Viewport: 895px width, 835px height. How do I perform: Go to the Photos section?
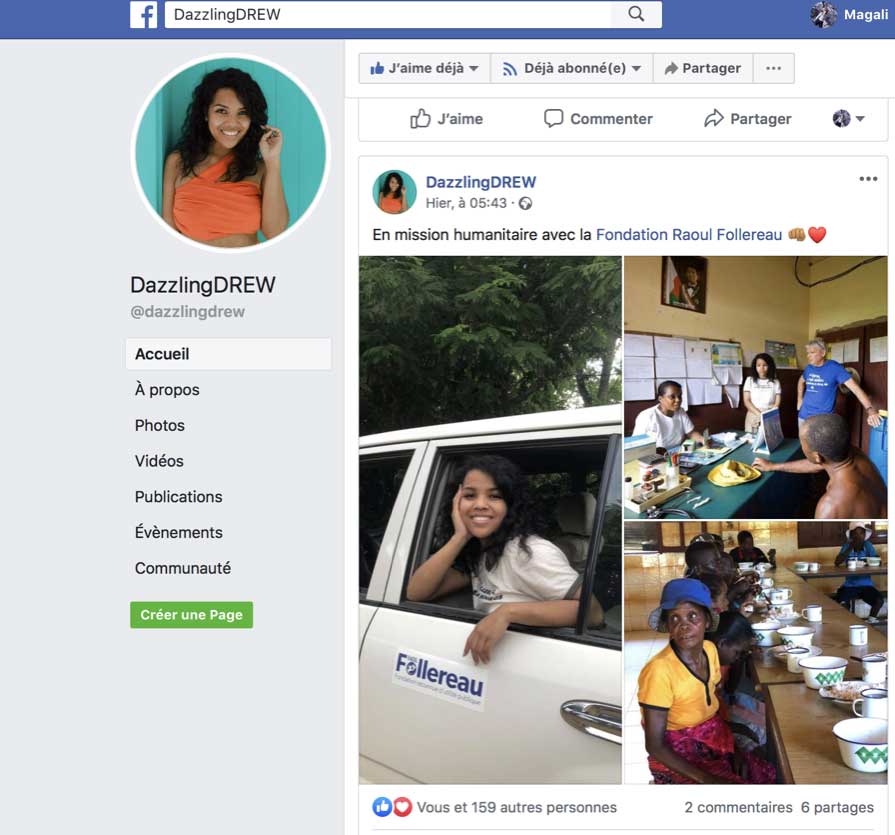point(160,426)
